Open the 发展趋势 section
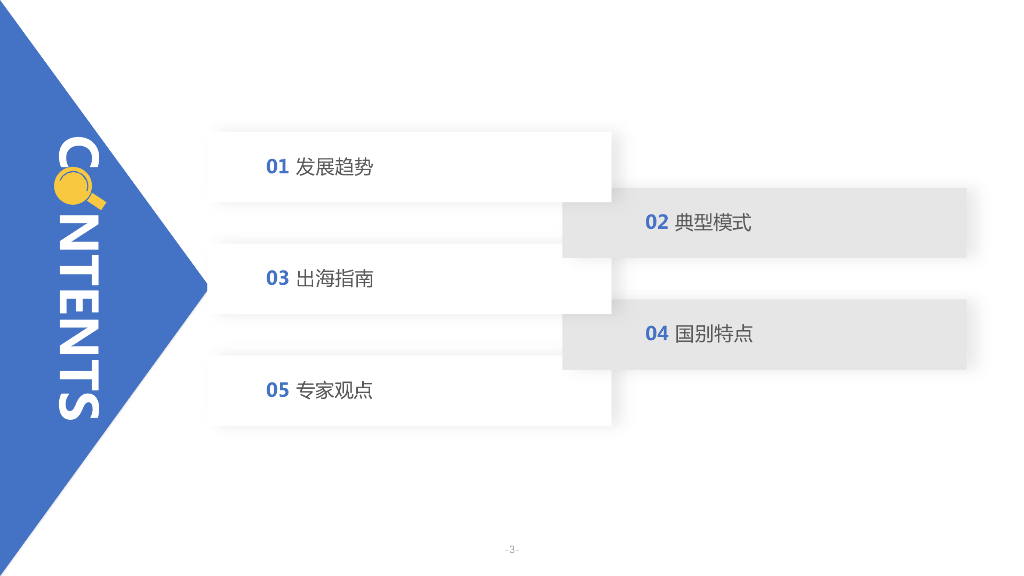 pos(334,167)
